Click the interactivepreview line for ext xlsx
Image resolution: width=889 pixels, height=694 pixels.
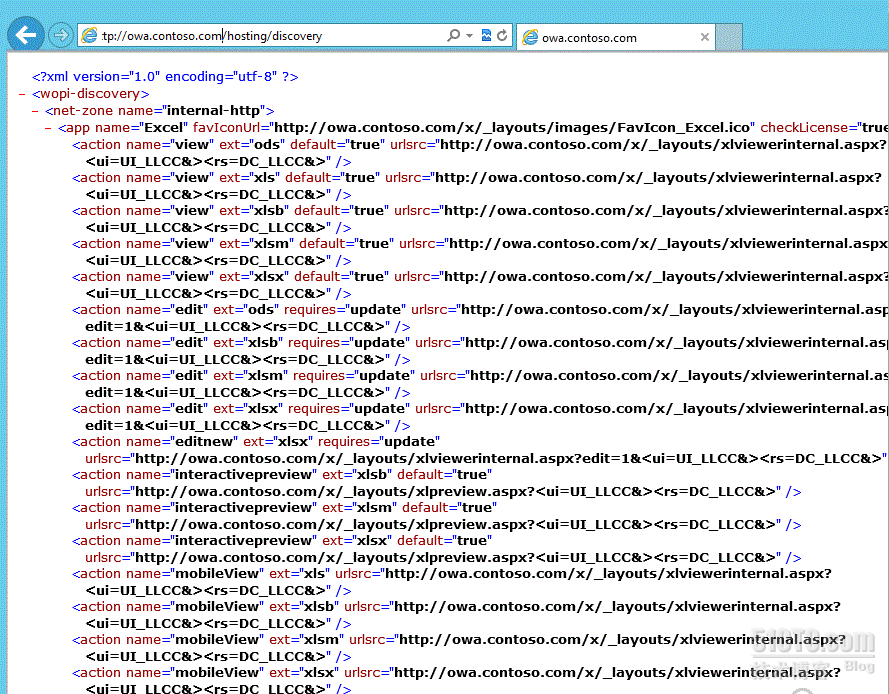click(x=282, y=540)
